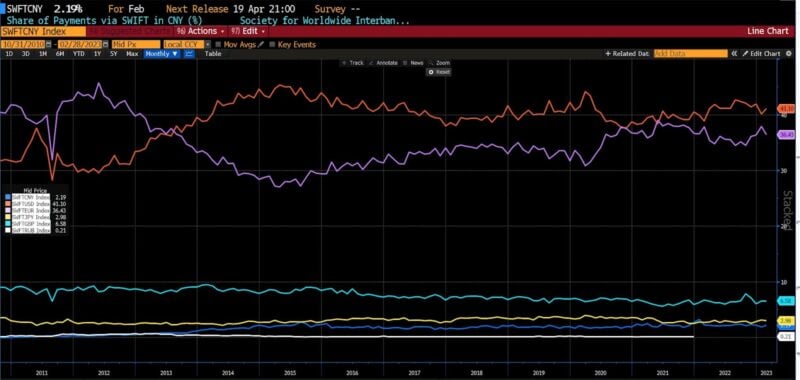Click the Add Data input field

tap(690, 53)
